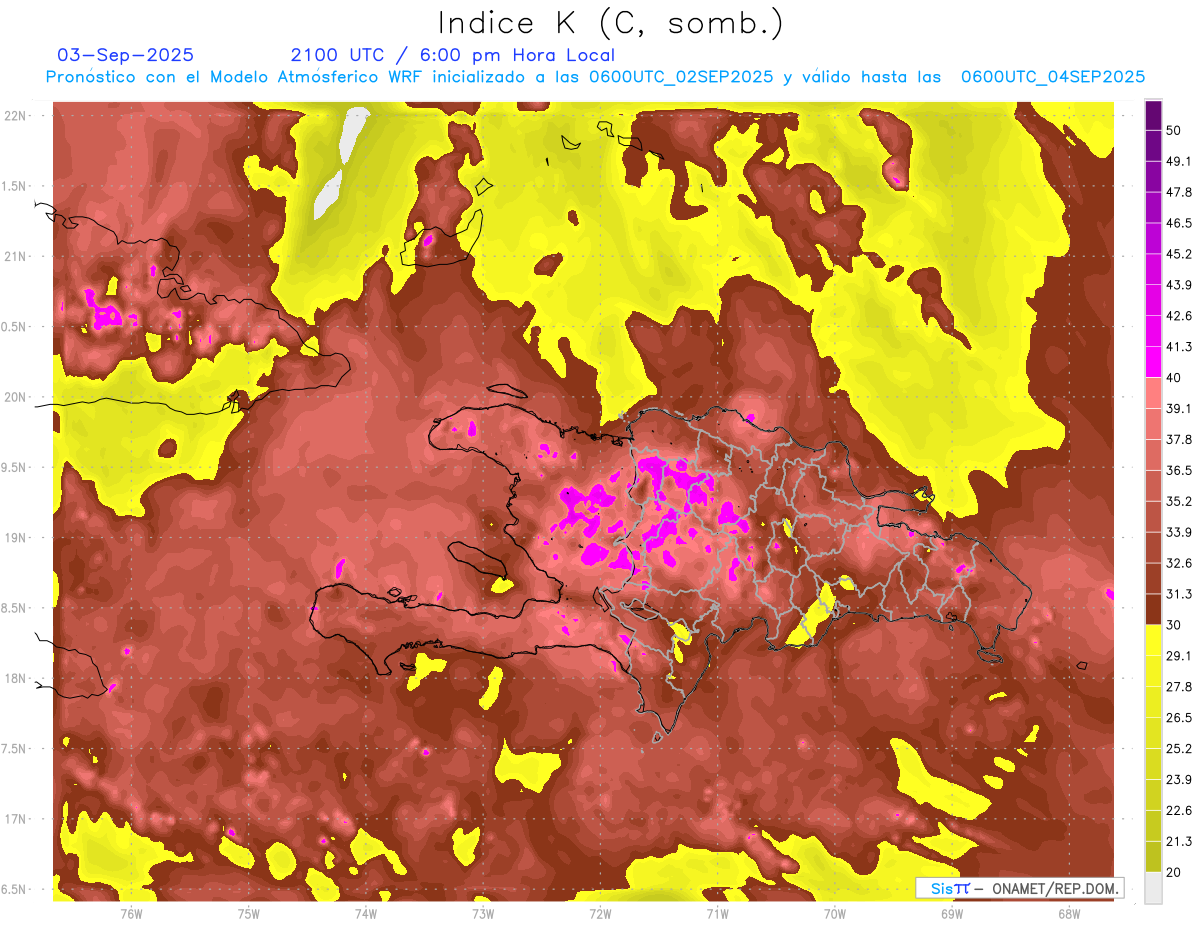Image resolution: width=1200 pixels, height=927 pixels.
Task: Click the "19N" latitude axis label
Action: [x=16, y=537]
